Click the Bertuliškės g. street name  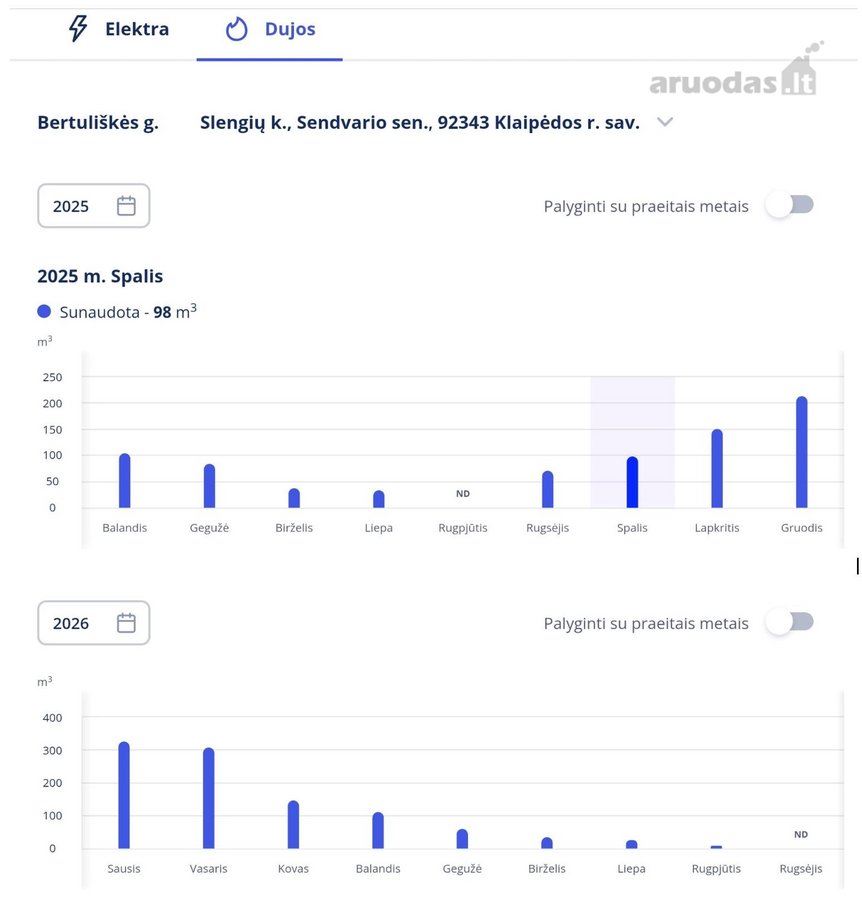pyautogui.click(x=98, y=122)
